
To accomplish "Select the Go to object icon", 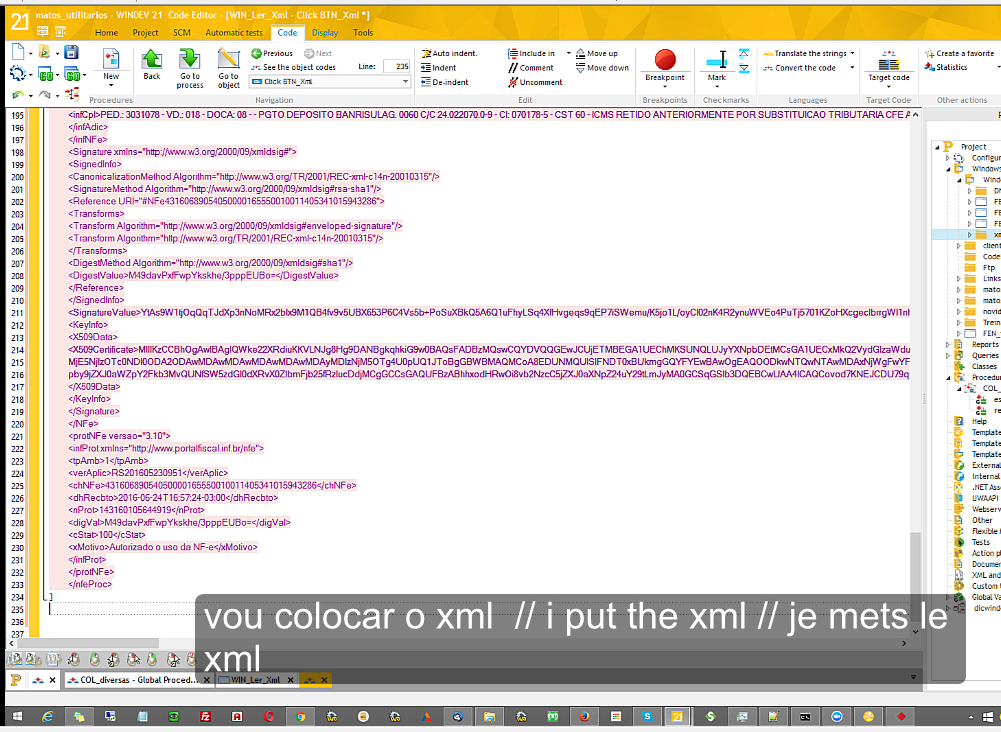I will coord(228,62).
